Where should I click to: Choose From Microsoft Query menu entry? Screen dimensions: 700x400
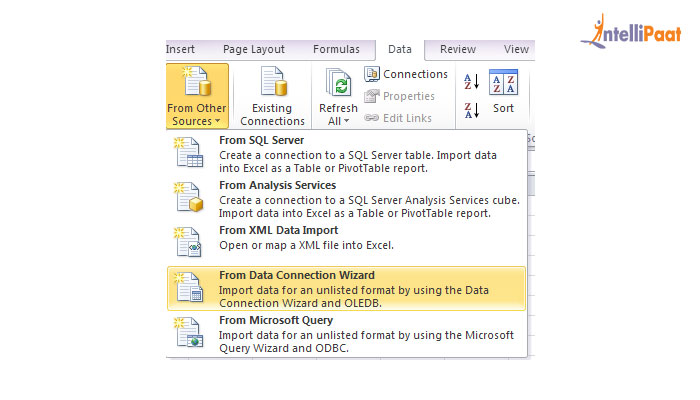click(x=346, y=333)
